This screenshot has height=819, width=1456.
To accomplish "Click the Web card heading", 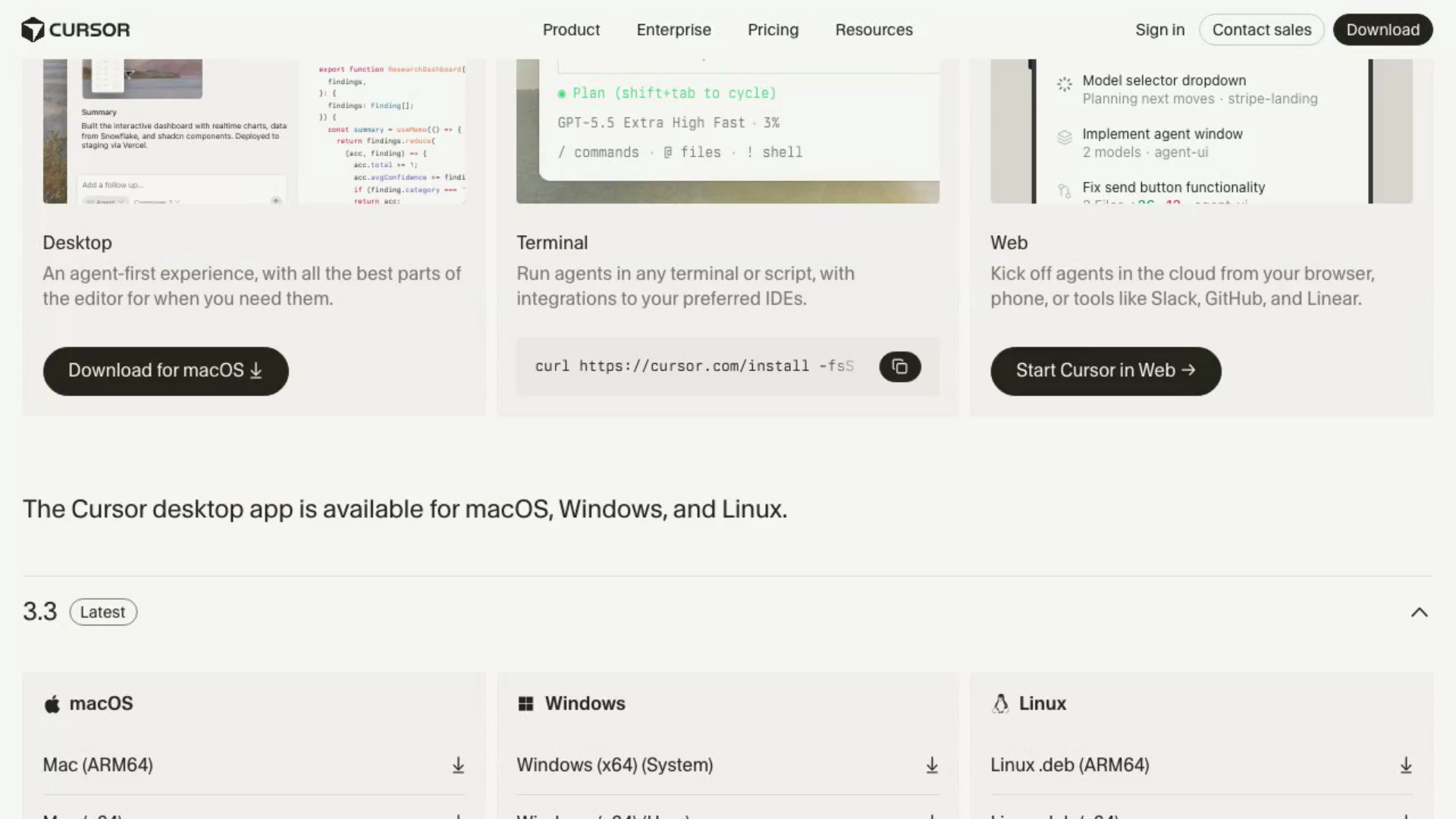I will tap(1009, 243).
